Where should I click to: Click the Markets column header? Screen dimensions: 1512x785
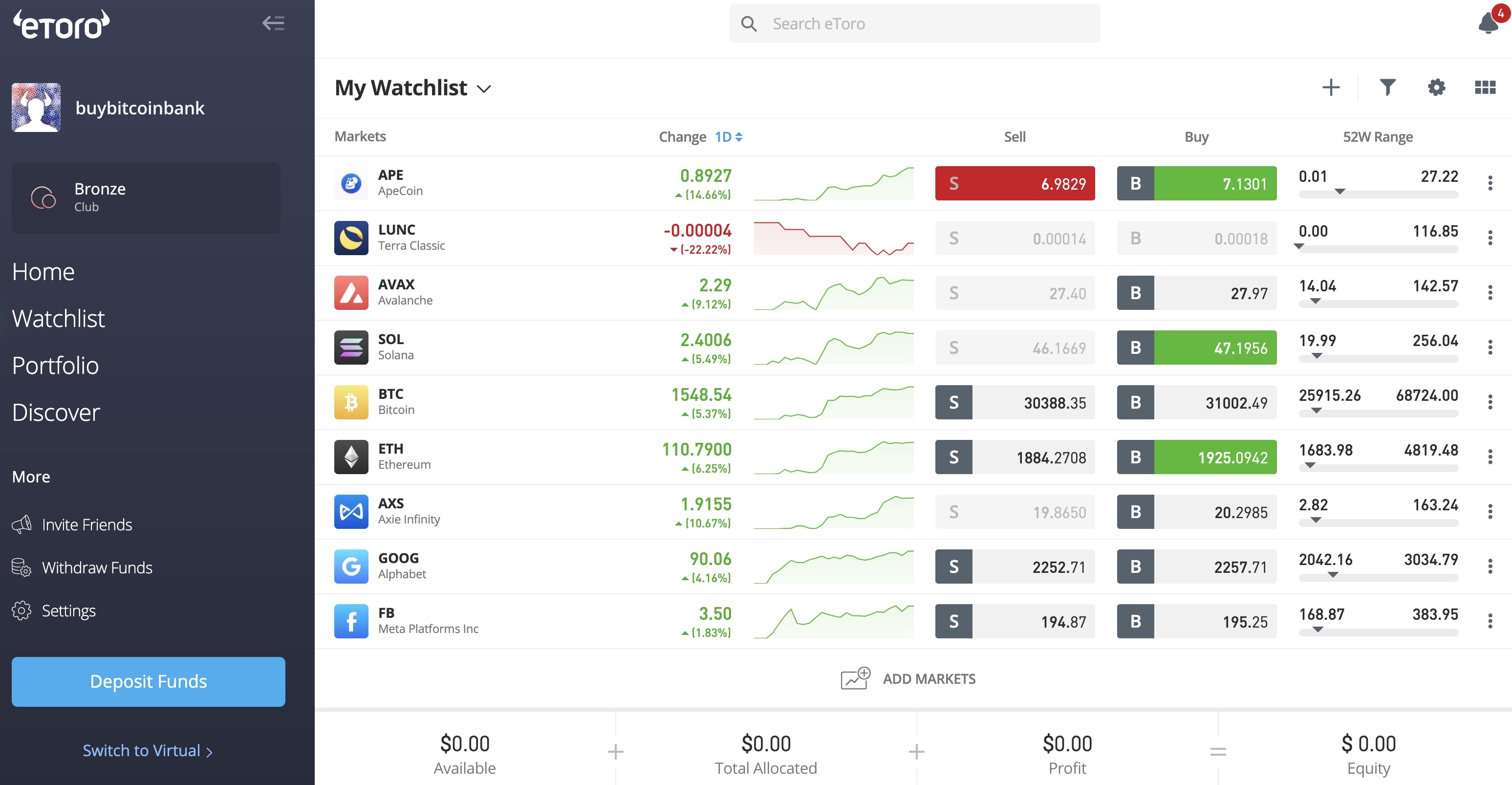click(360, 136)
